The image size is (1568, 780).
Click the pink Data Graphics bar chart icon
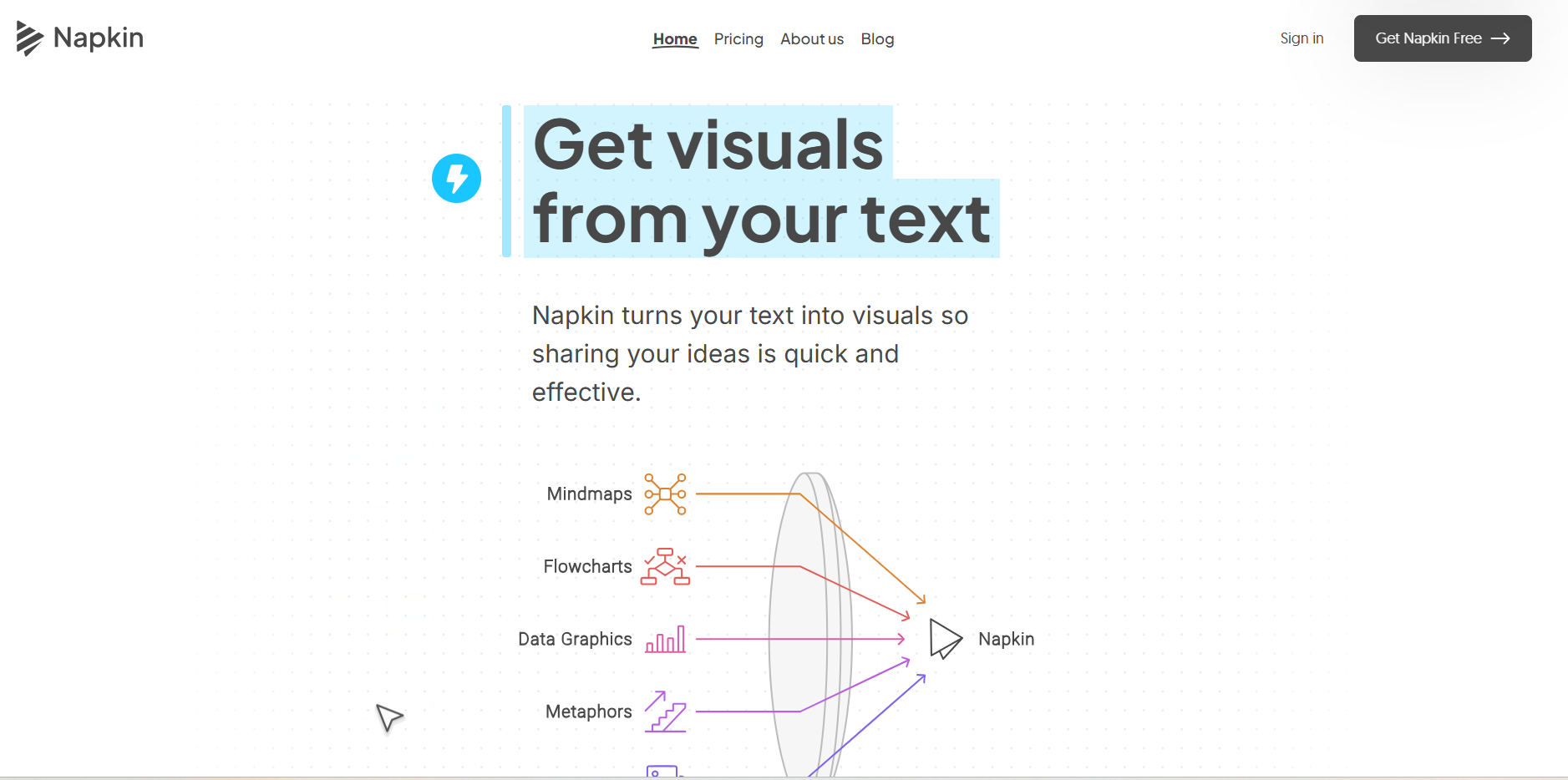(x=665, y=640)
